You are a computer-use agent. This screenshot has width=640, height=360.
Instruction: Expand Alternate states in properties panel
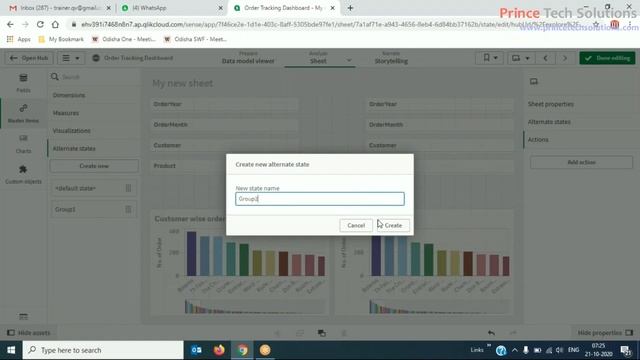pos(549,122)
